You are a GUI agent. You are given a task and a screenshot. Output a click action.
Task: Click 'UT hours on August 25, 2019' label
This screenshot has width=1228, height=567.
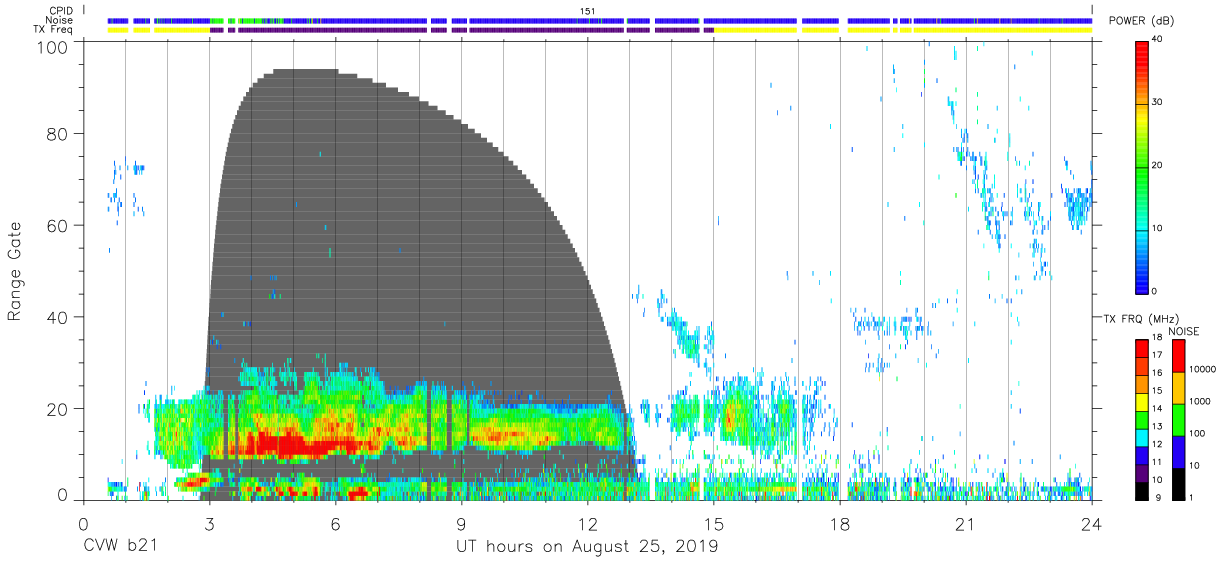(x=587, y=547)
